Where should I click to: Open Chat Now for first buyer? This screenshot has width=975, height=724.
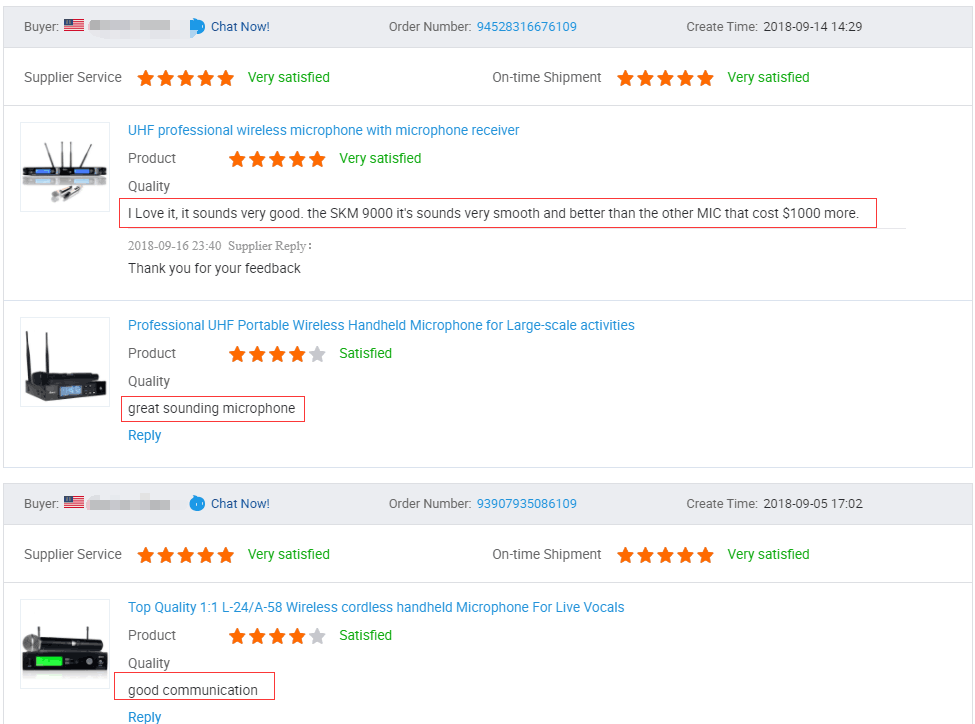pyautogui.click(x=240, y=27)
